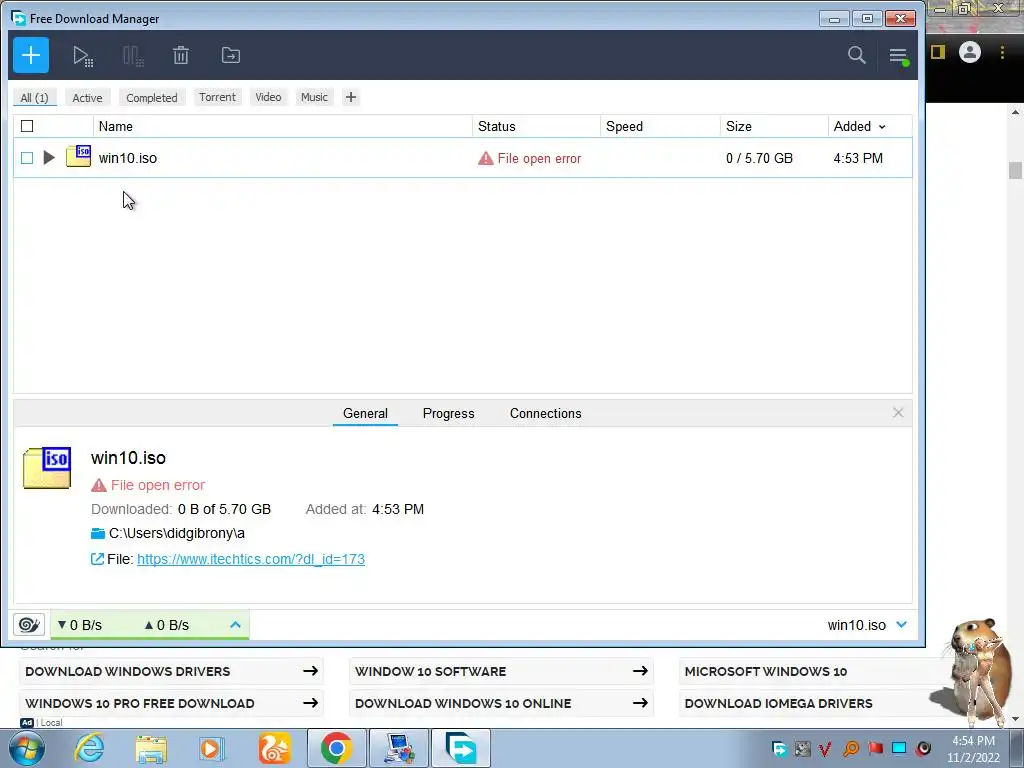
Task: Open the itechtics.com download URL link
Action: [251, 559]
